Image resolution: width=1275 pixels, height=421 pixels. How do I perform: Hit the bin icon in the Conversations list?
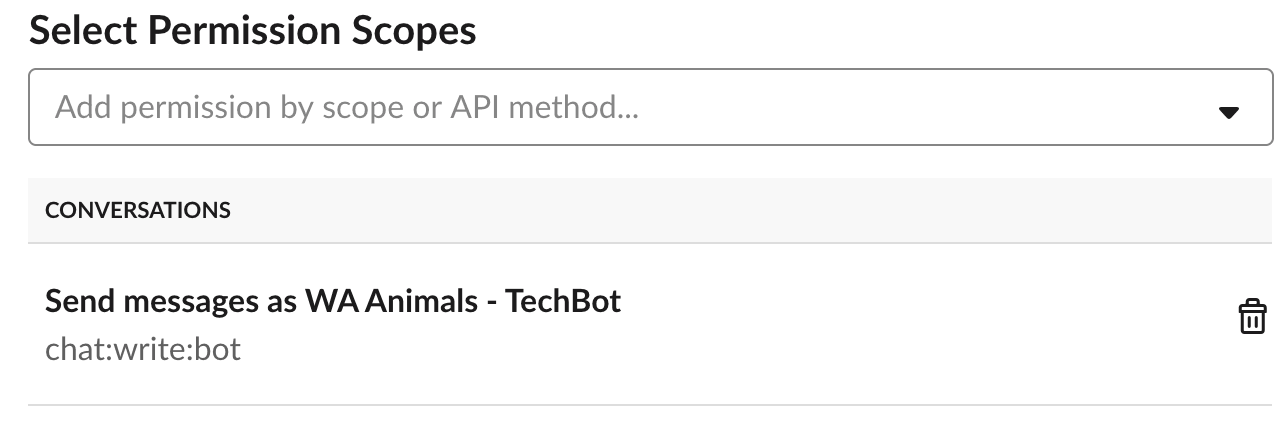[1252, 317]
